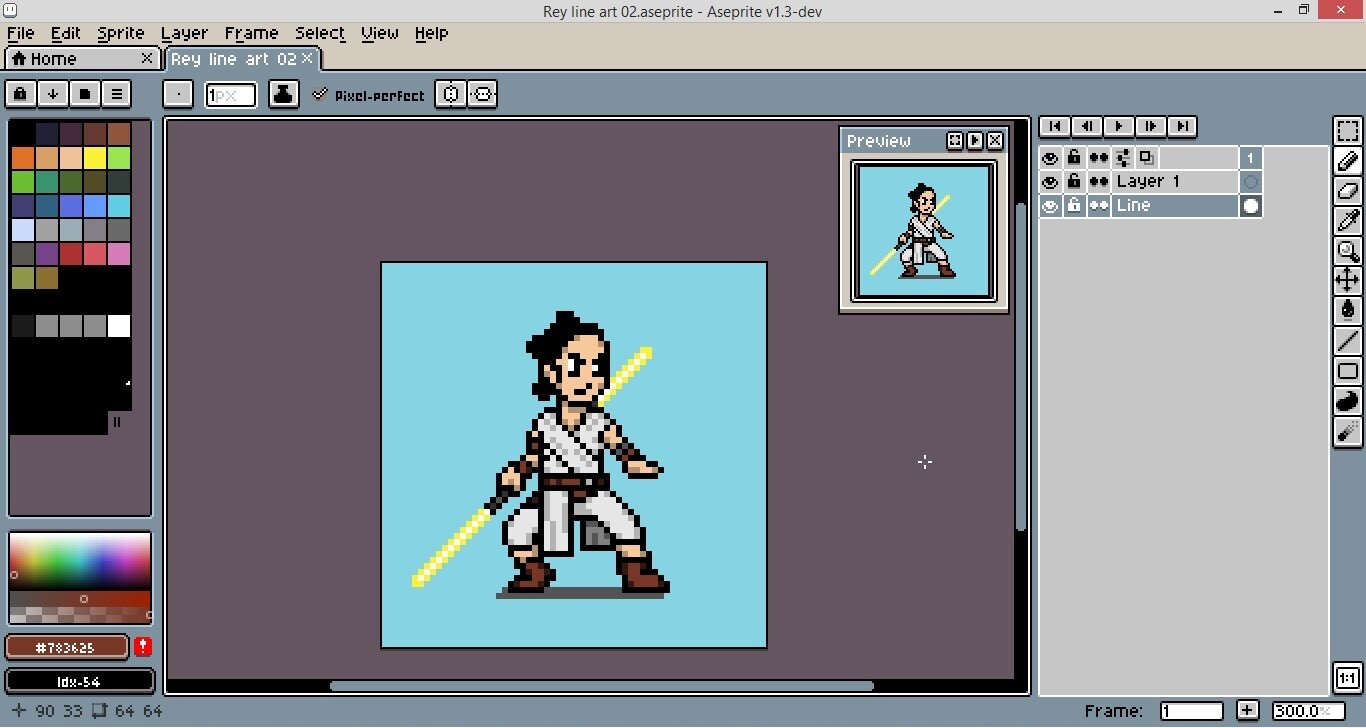
Task: Select the Eyedropper tool
Action: tap(1348, 221)
